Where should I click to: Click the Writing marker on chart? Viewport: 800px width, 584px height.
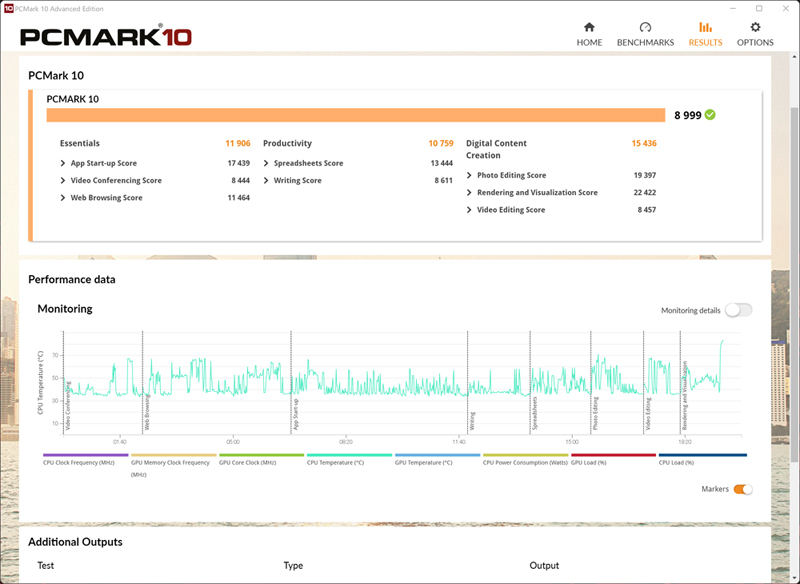[x=472, y=421]
